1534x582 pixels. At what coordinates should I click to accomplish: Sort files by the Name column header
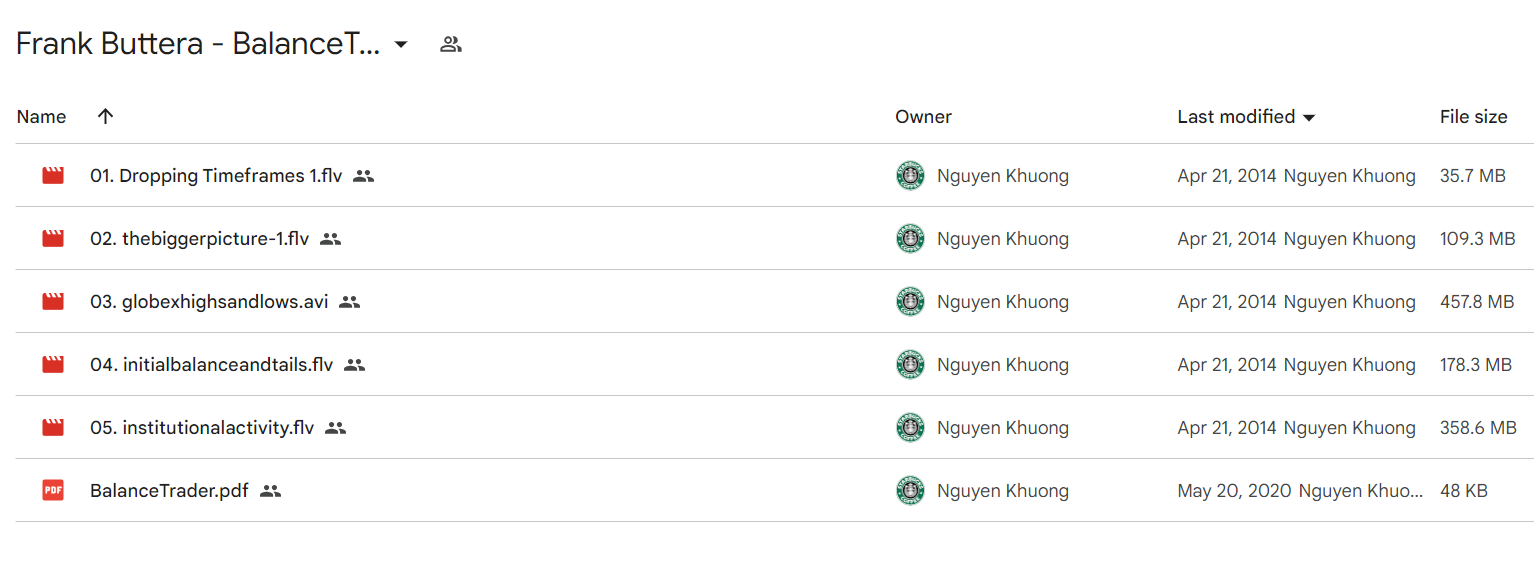tap(41, 117)
